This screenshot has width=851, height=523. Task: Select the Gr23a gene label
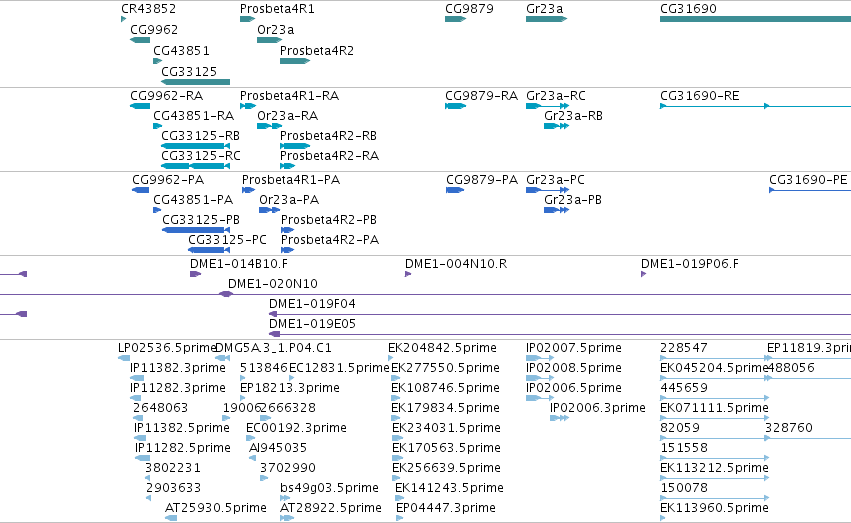coord(544,9)
